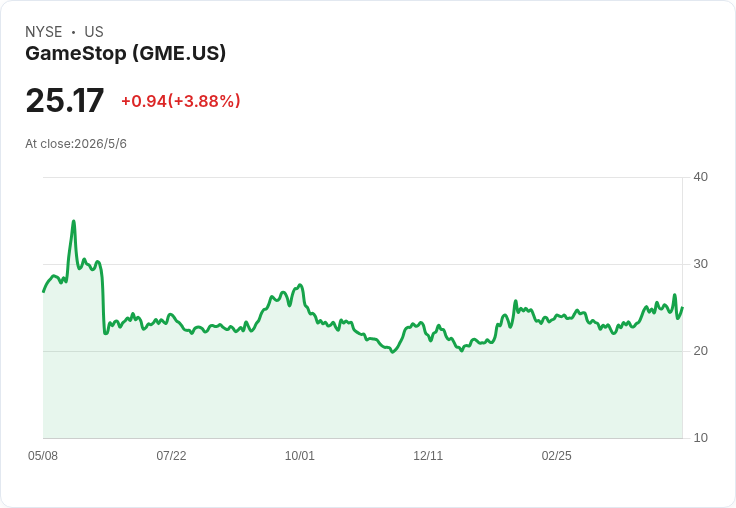Click the At close:2026/5/6 timestamp
The height and width of the screenshot is (508, 736).
[x=76, y=144]
